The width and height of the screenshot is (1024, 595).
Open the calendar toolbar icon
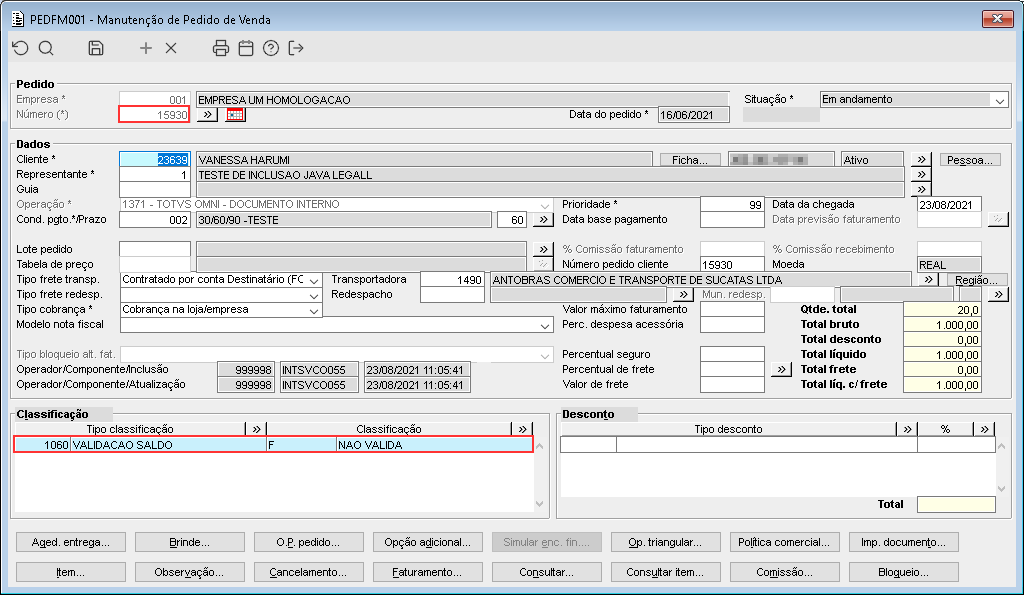tap(246, 48)
